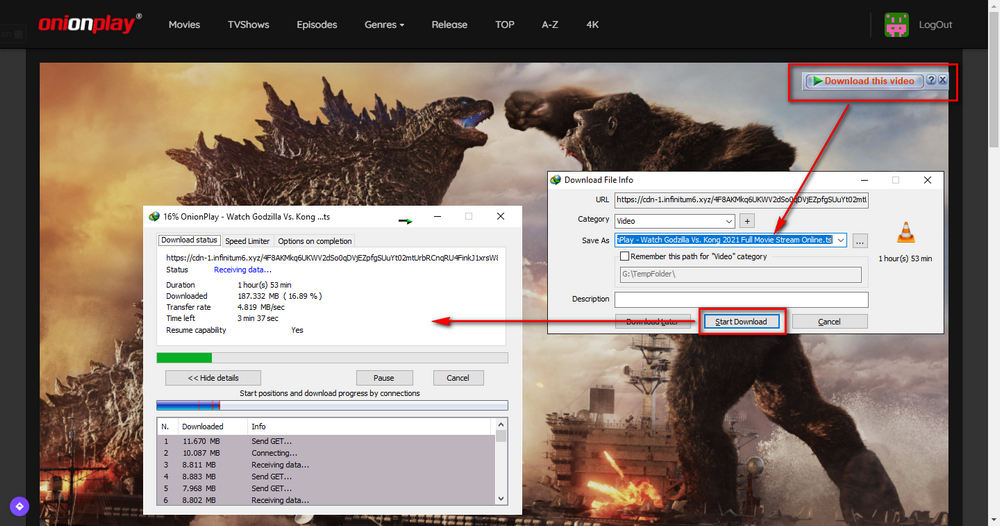Screen dimensions: 1000x526
Task: Click the N. column header
Action: click(x=167, y=427)
